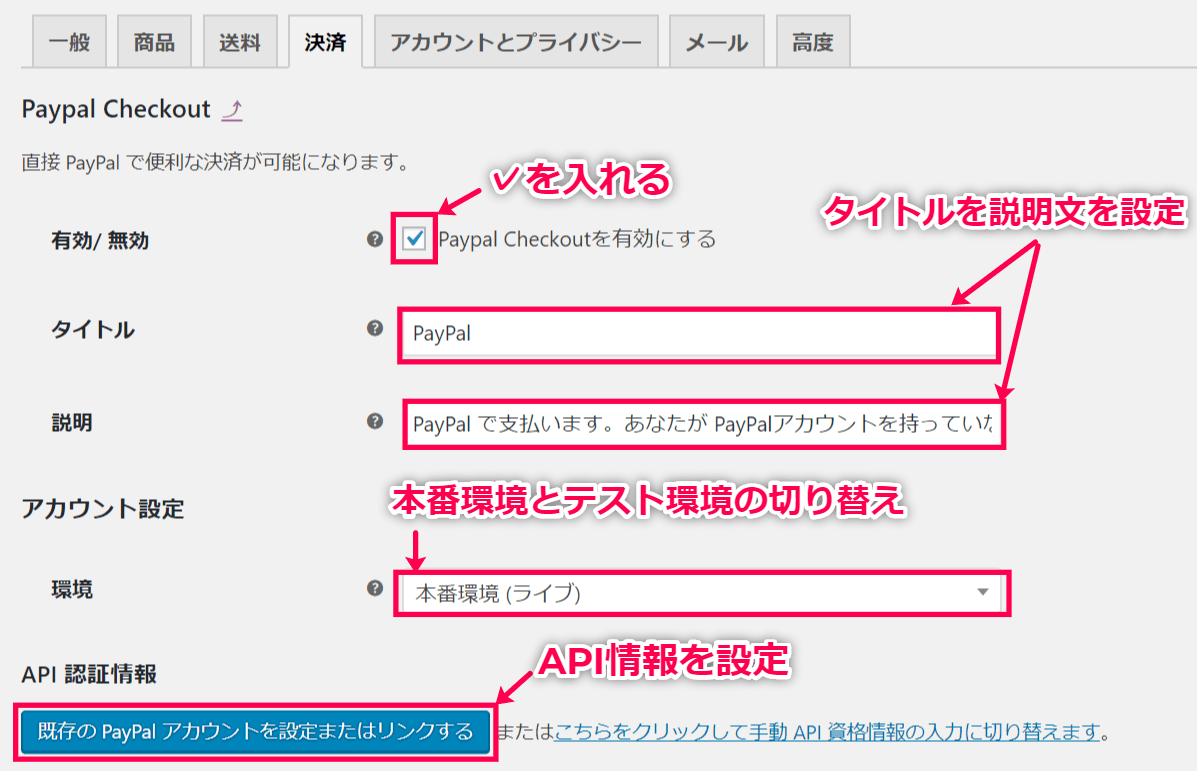Click help icon beside タイトル
Screen dimensions: 1197x771
(x=375, y=328)
